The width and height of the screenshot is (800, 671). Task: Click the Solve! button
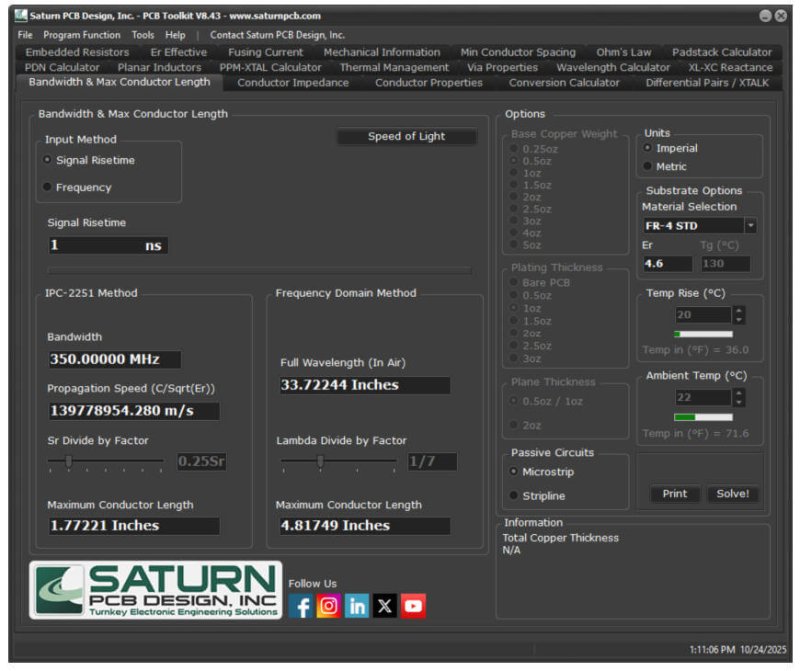tap(733, 493)
